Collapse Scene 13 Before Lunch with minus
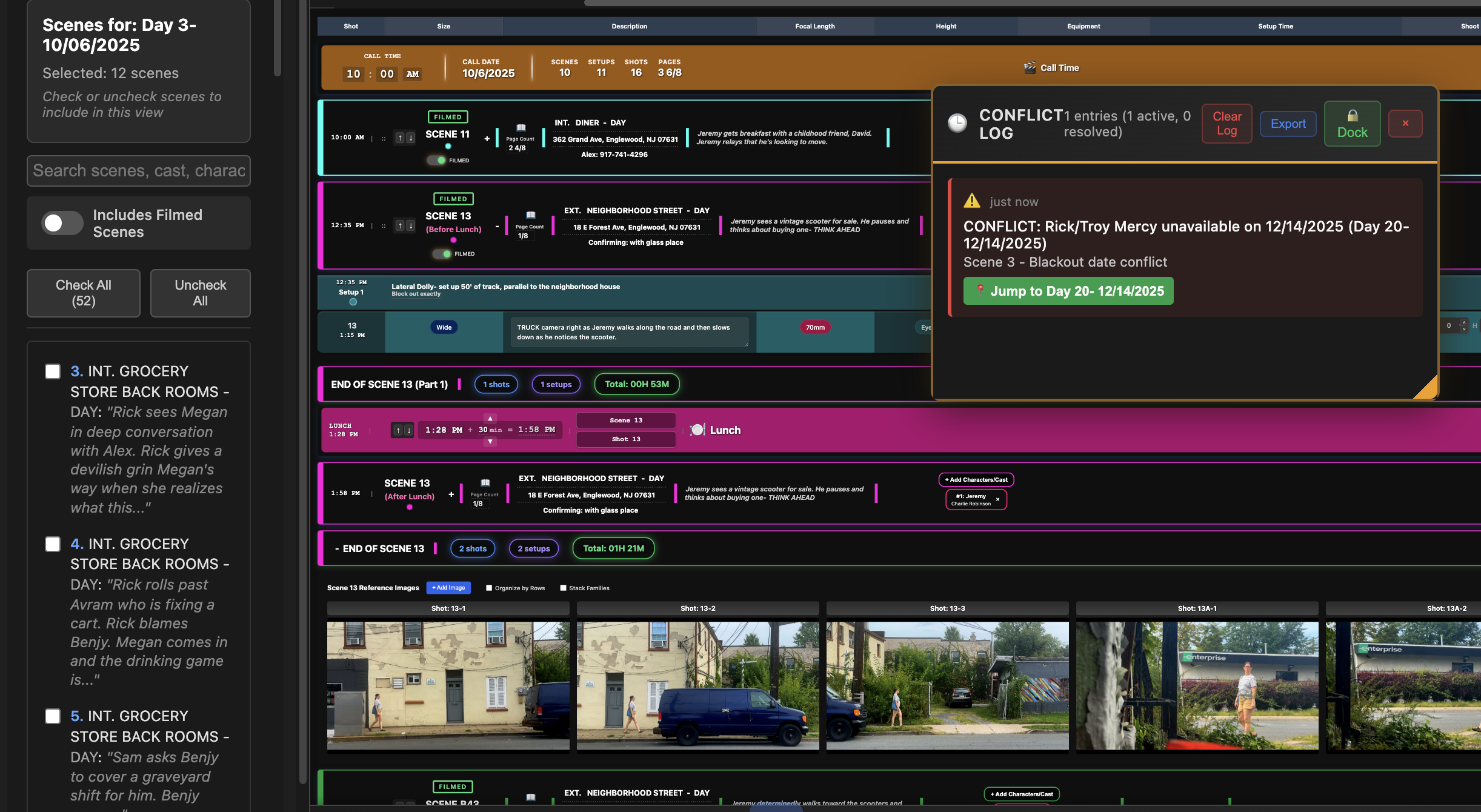The image size is (1481, 812). pyautogui.click(x=497, y=227)
